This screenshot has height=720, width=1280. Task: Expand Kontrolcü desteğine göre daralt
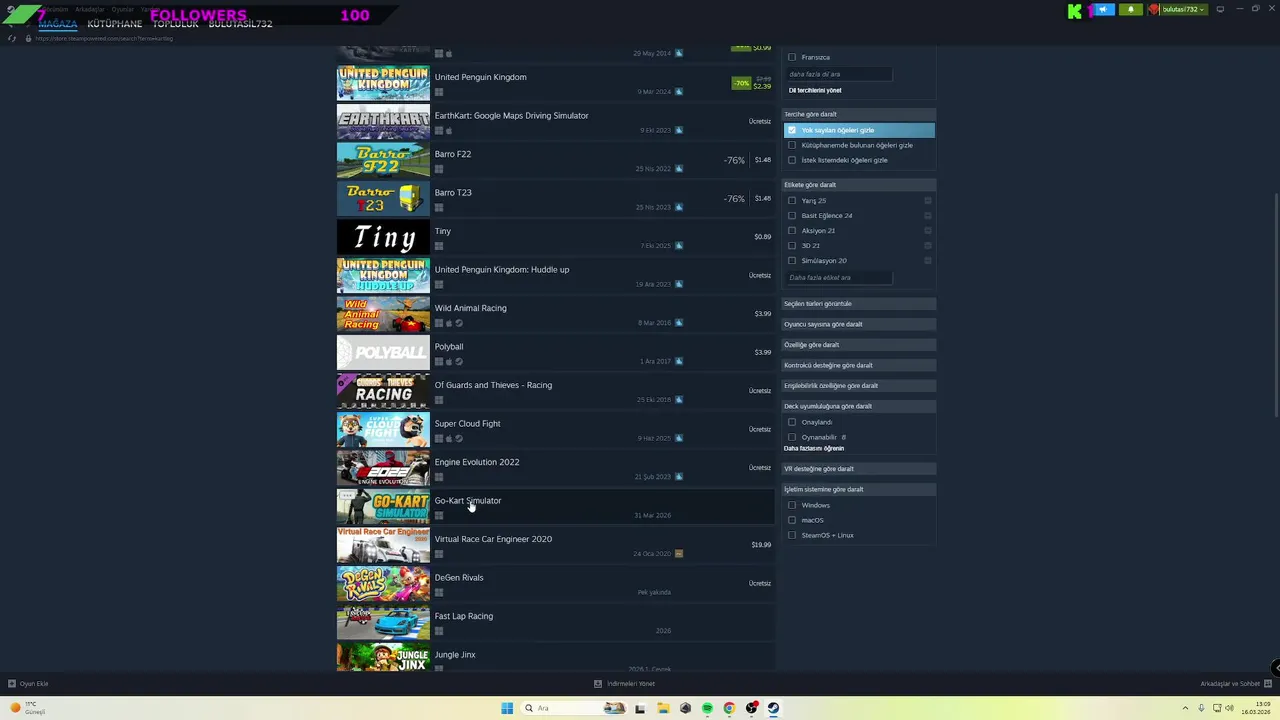click(859, 366)
